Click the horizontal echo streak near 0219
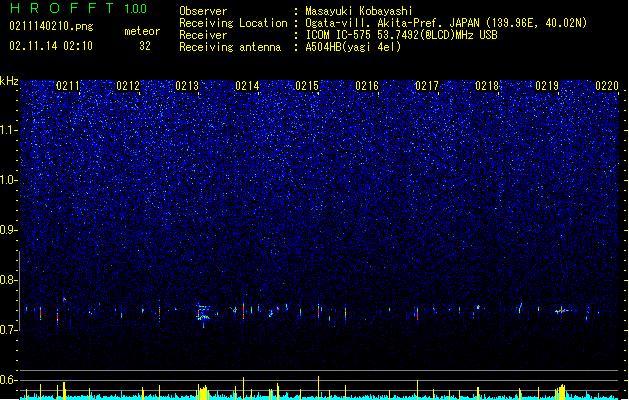The image size is (629, 400). coord(563,311)
